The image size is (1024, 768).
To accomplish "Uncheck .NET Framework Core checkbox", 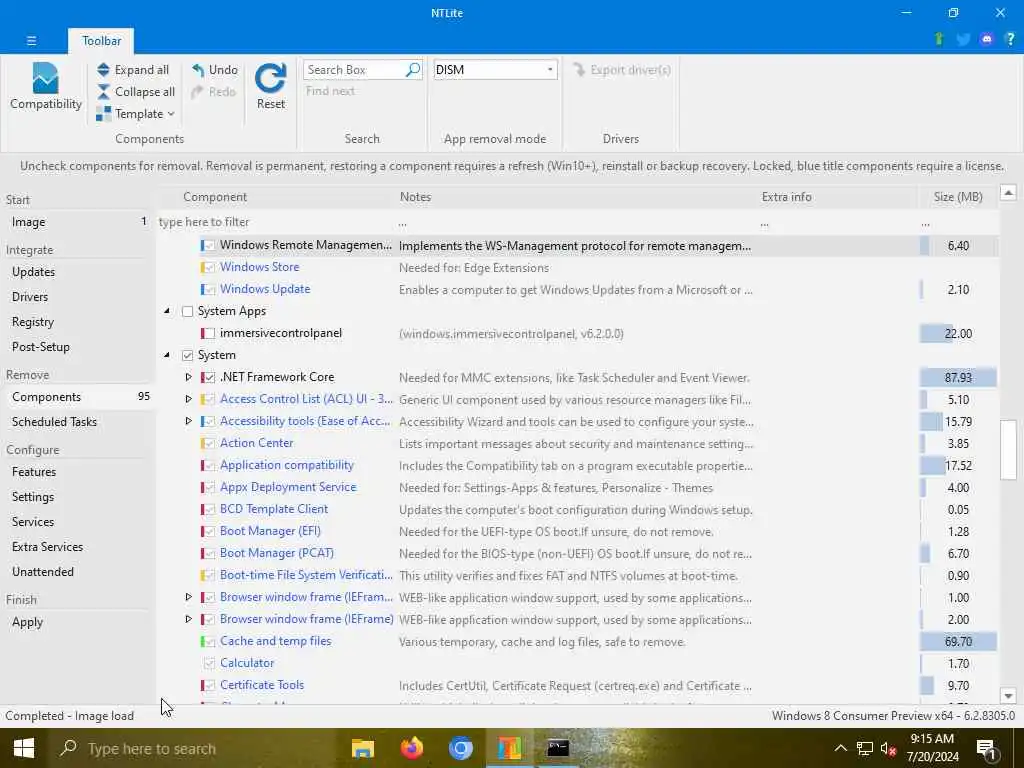I will click(209, 377).
